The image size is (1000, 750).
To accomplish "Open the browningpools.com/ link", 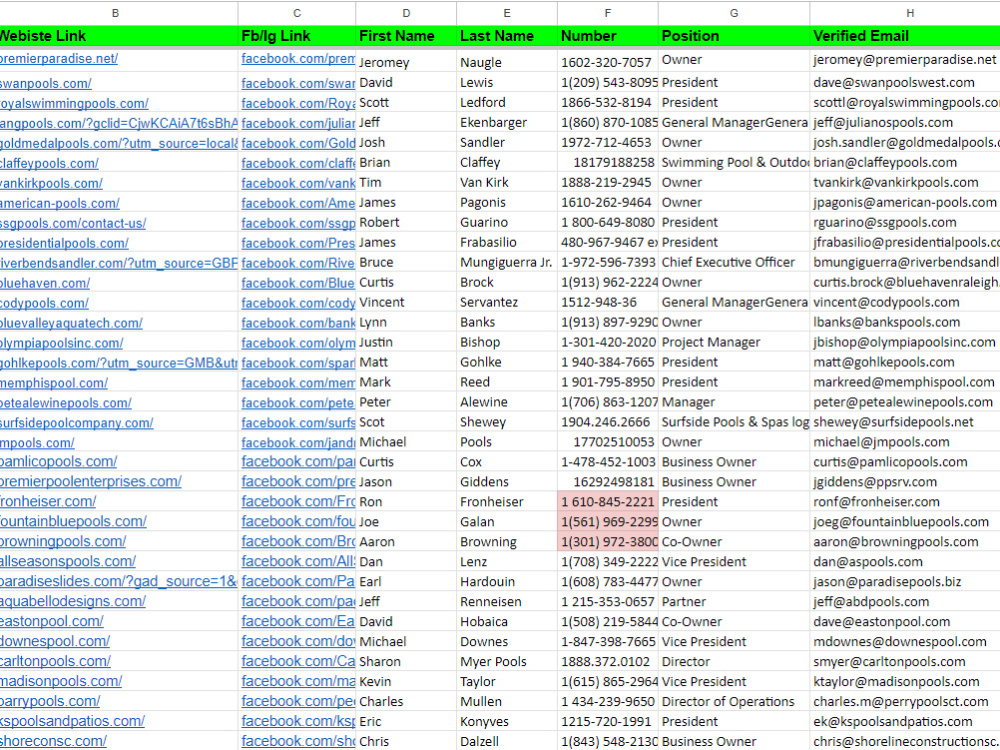I will tap(62, 541).
